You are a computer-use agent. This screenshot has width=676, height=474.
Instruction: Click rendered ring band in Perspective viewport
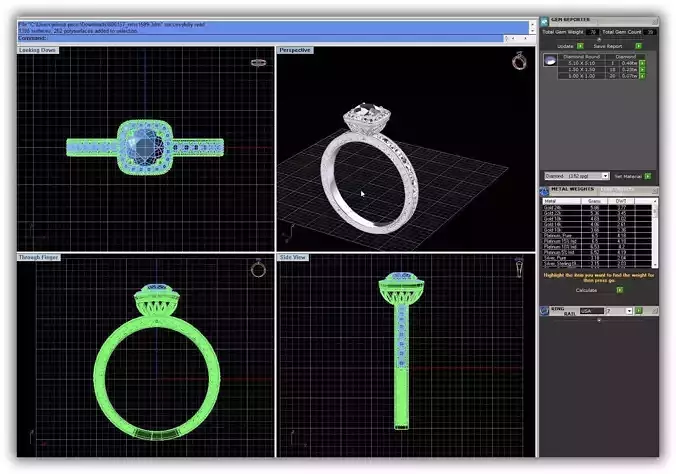pos(367,182)
